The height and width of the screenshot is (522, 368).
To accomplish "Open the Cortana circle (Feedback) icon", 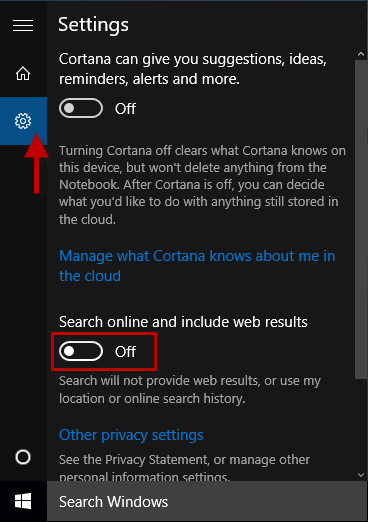I will (23, 457).
